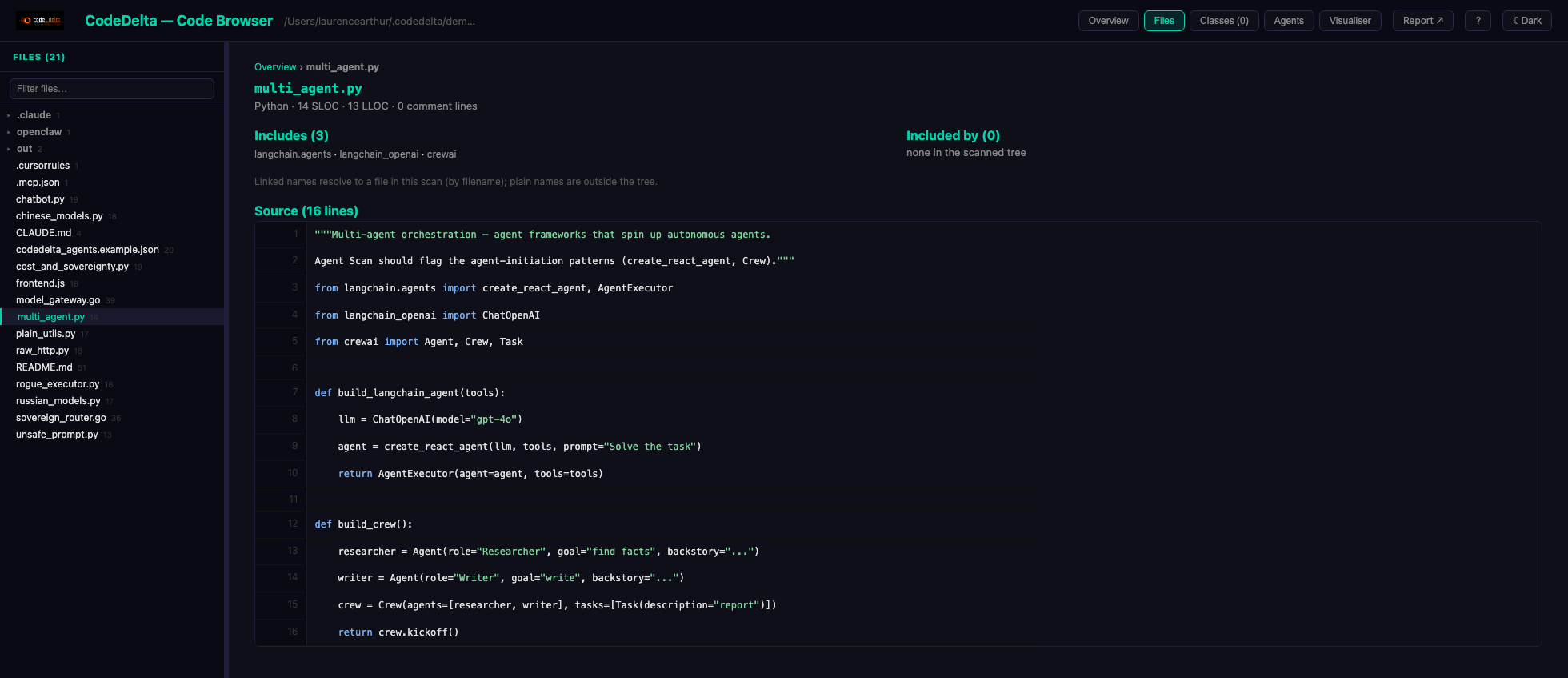This screenshot has height=678, width=1568.
Task: Open help with the question mark button
Action: [x=1478, y=21]
